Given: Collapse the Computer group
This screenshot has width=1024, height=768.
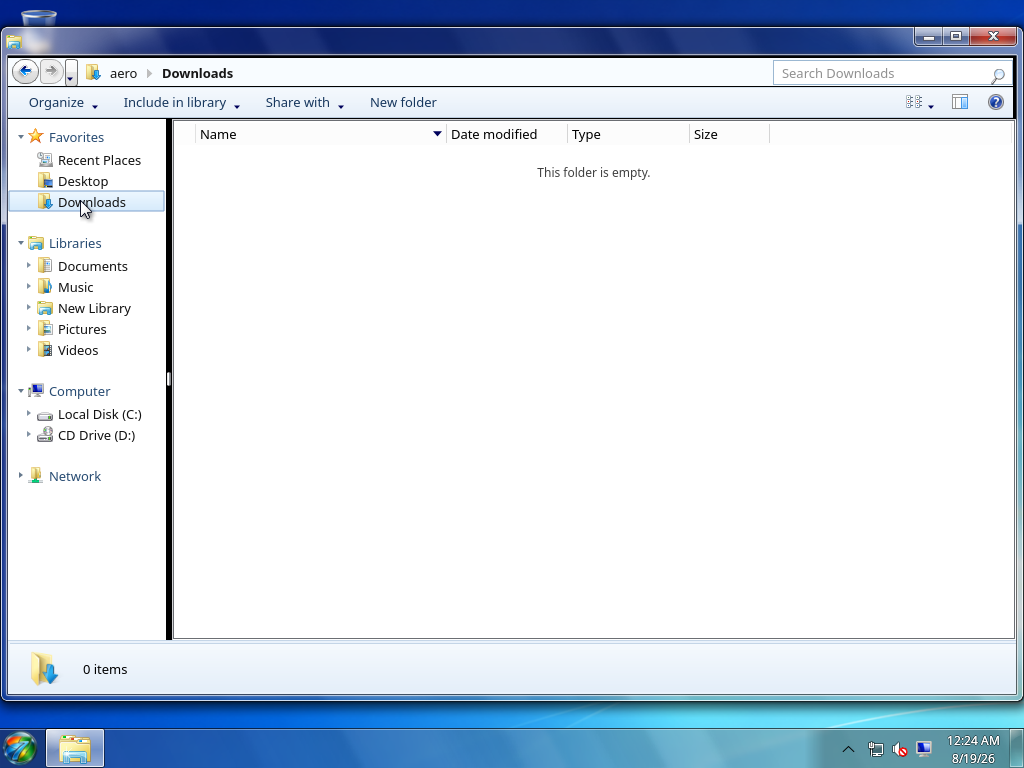Looking at the screenshot, I should coord(21,391).
